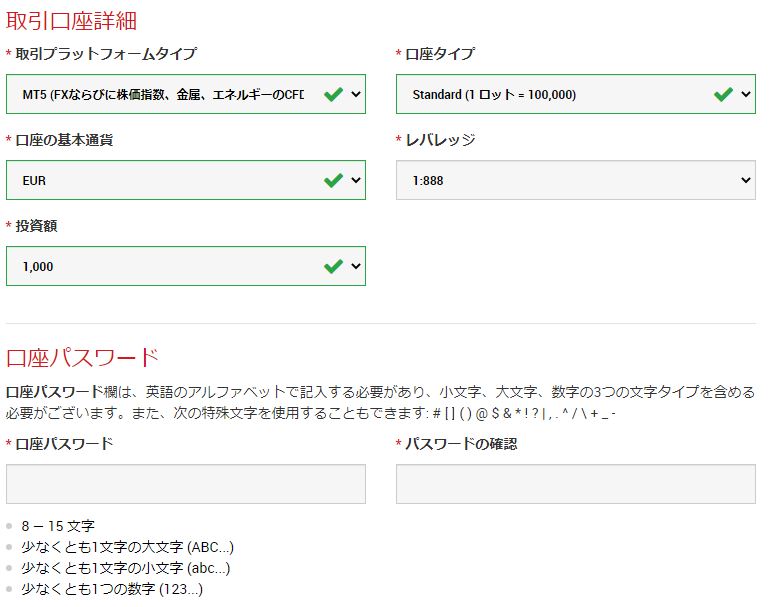This screenshot has height=607, width=779.
Task: Open the 1,000 investment amount dropdown arrow
Action: pyautogui.click(x=356, y=266)
